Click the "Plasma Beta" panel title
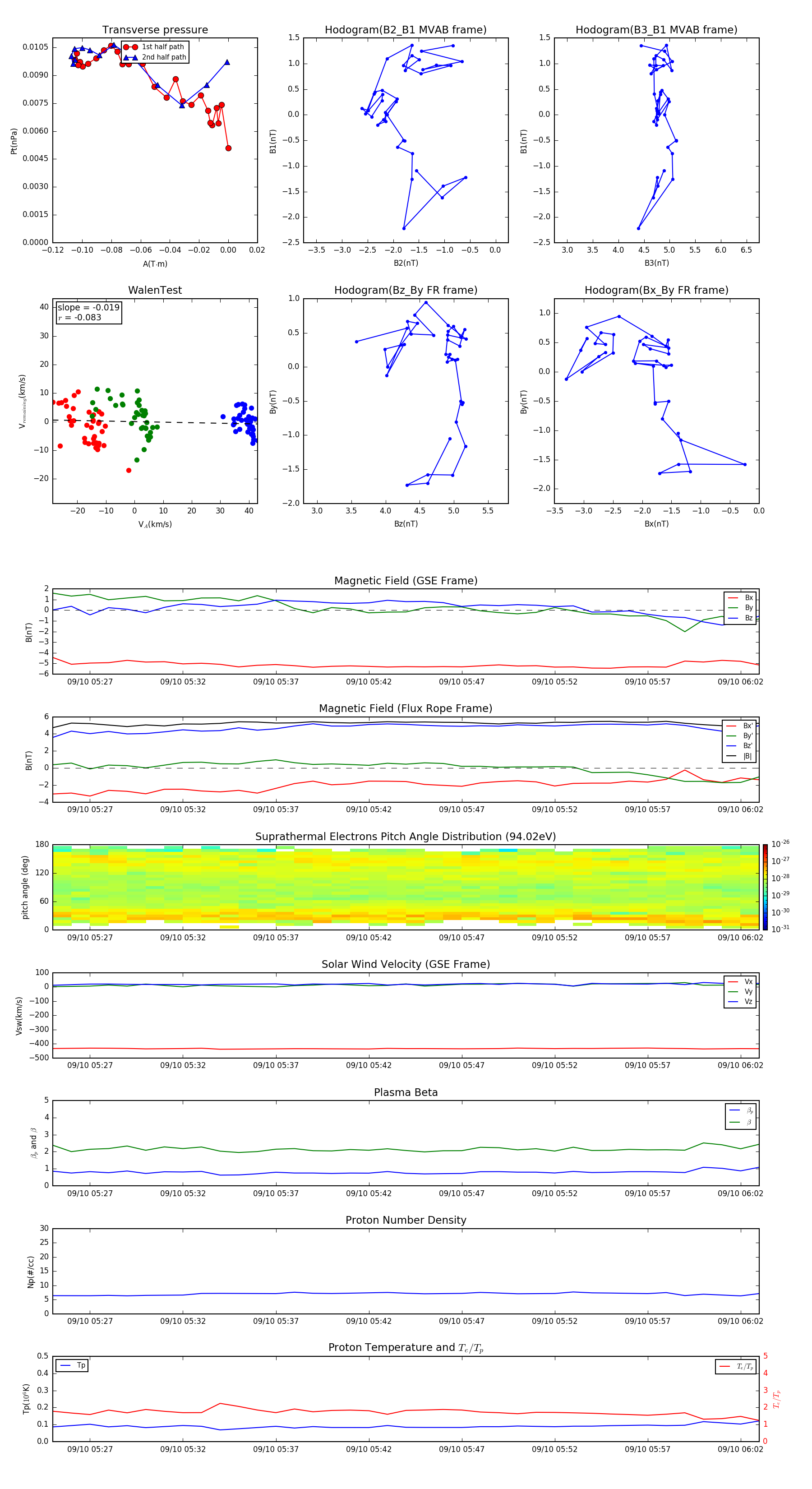This screenshot has height=1489, width=812. 406,1092
